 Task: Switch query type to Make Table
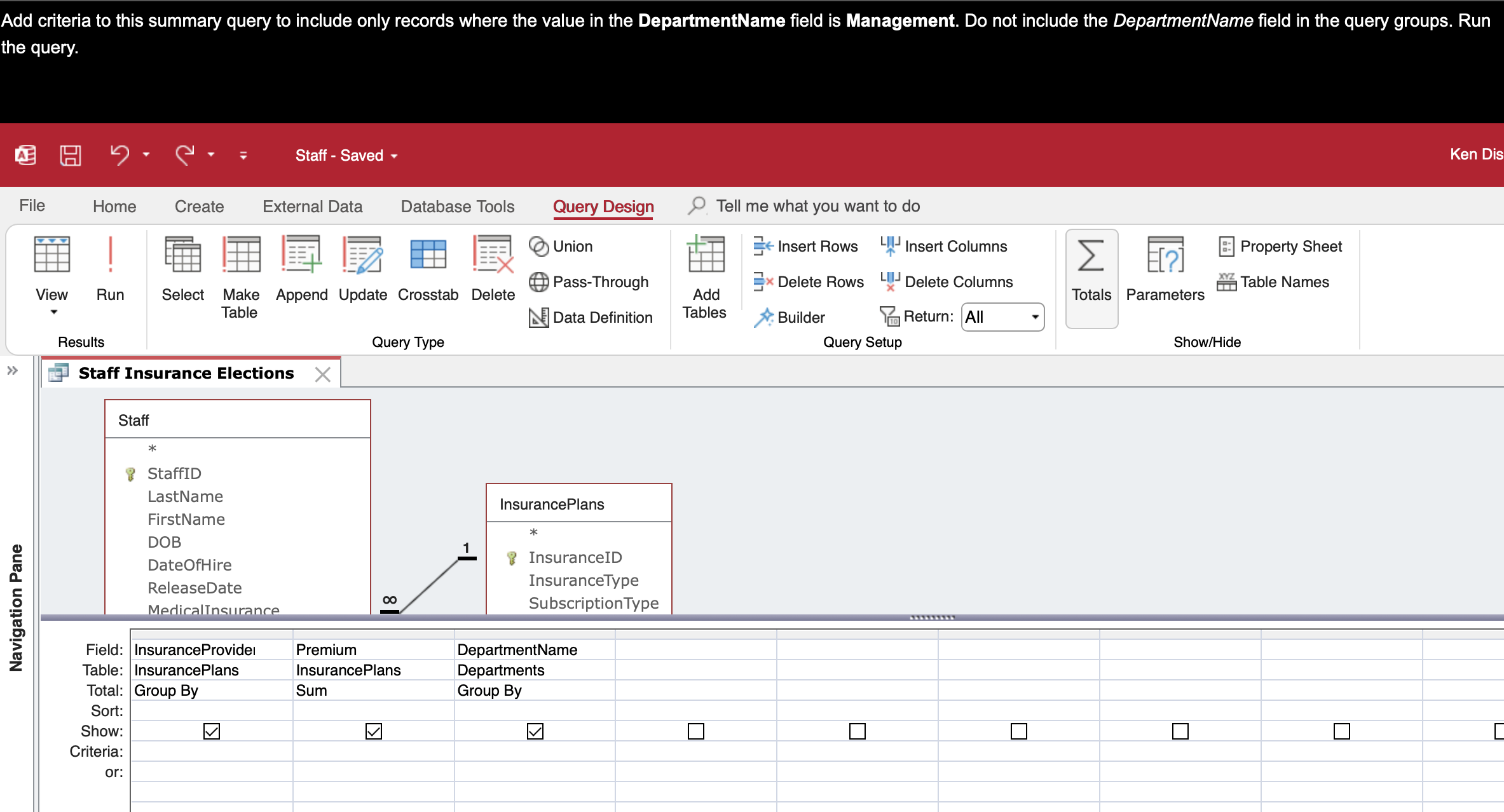240,277
